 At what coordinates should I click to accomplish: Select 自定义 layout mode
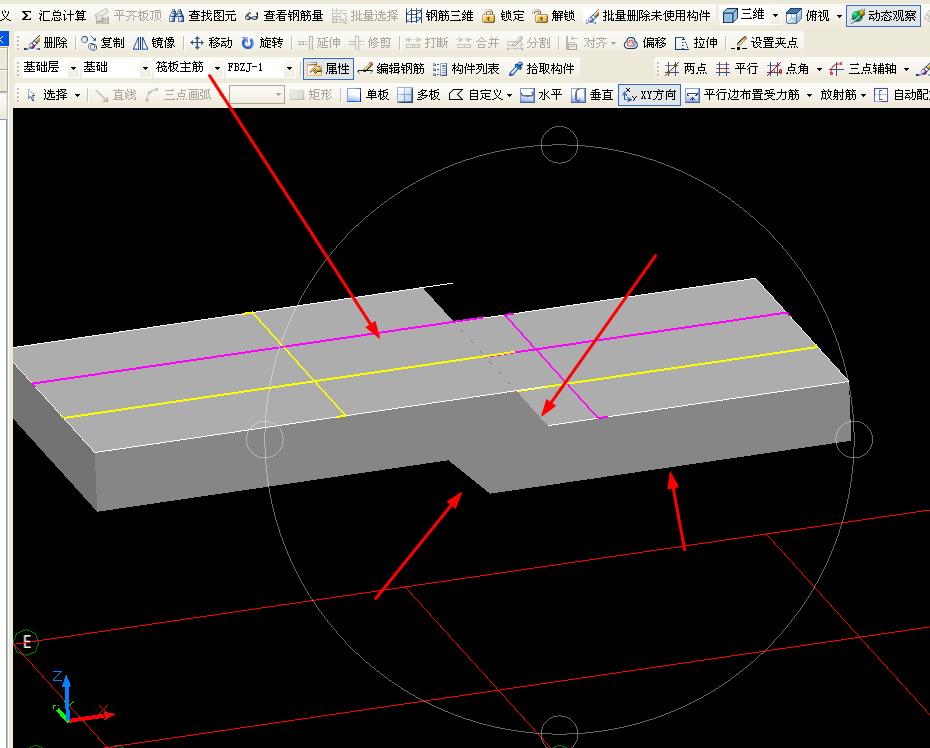[476, 95]
